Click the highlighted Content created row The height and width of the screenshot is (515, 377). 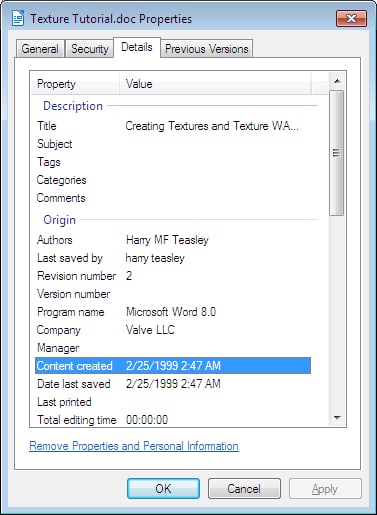tap(173, 366)
